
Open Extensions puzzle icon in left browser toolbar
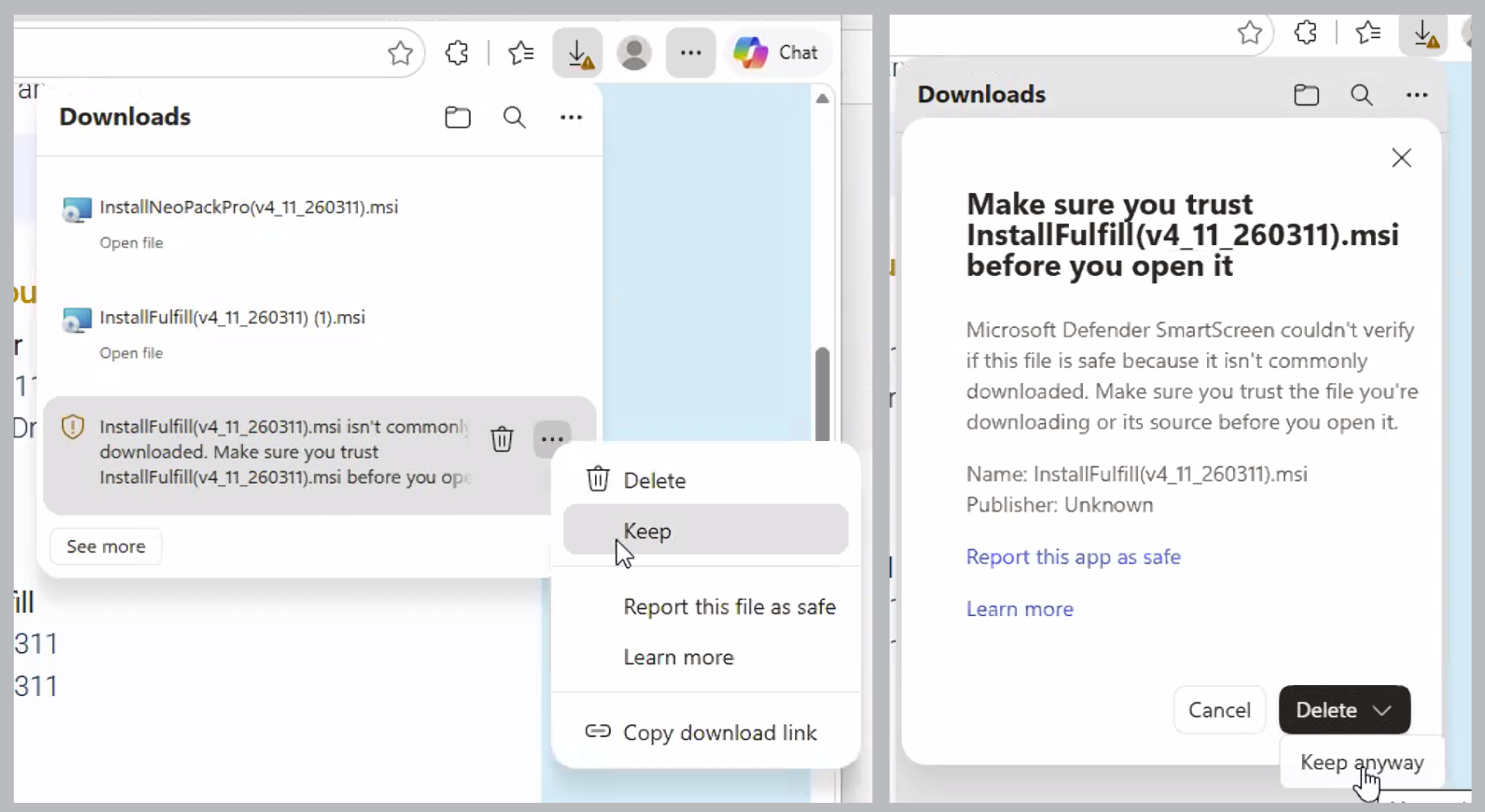coord(457,52)
